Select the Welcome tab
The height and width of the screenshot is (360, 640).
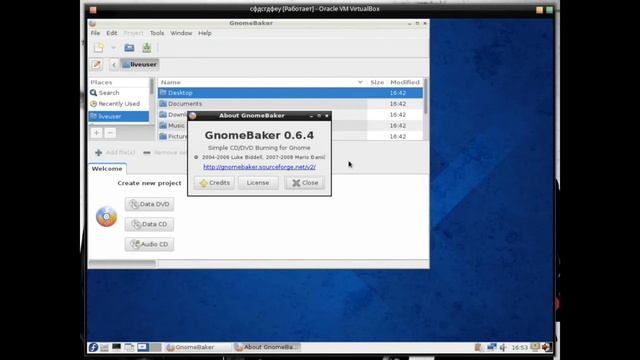107,169
